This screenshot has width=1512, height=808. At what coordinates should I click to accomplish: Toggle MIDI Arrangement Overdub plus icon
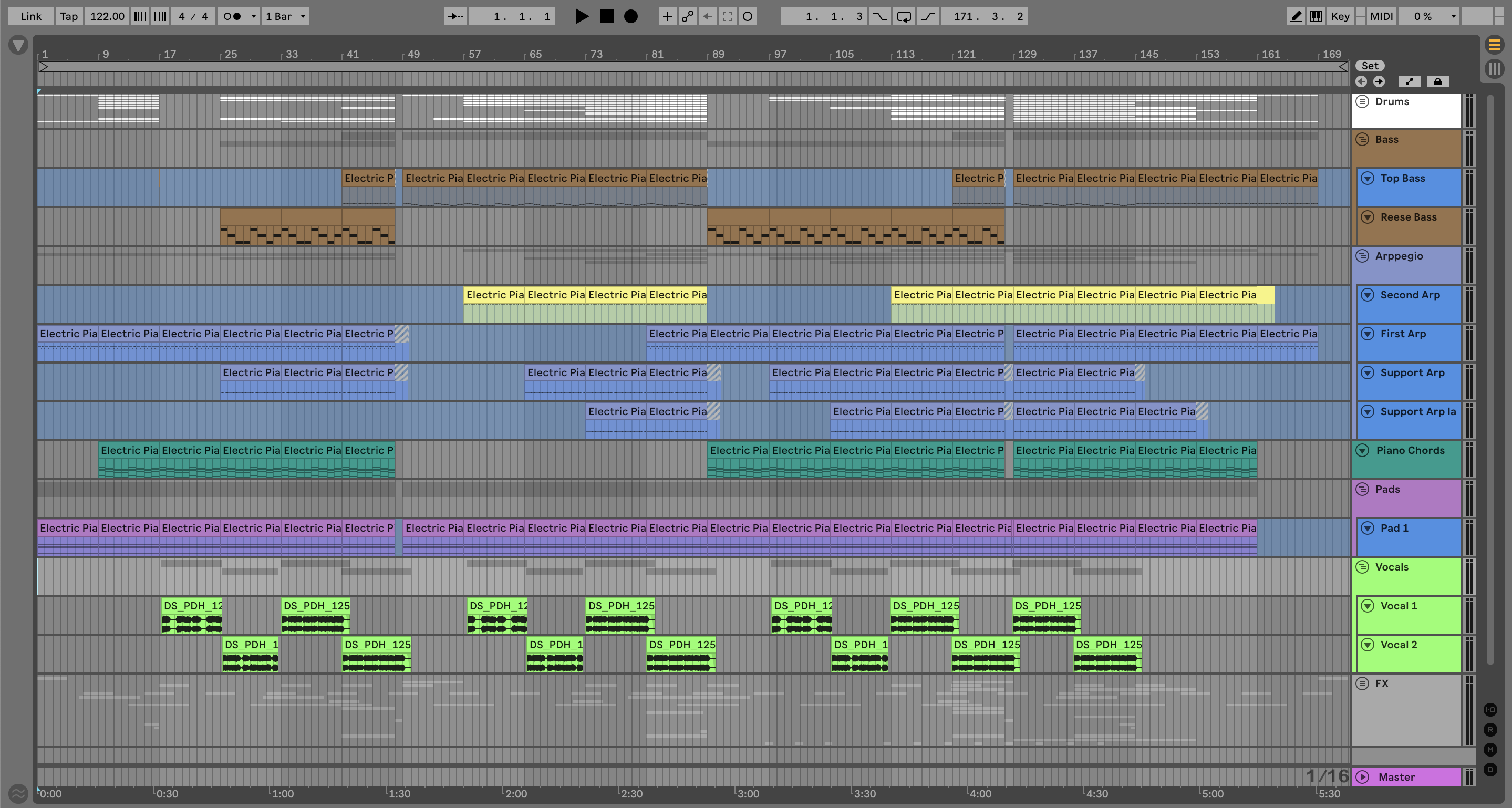667,16
